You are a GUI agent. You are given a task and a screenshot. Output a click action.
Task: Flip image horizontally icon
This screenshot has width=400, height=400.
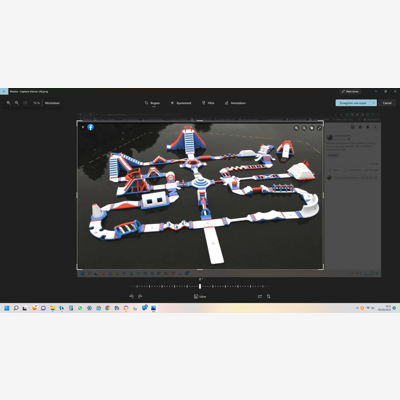coord(260,296)
